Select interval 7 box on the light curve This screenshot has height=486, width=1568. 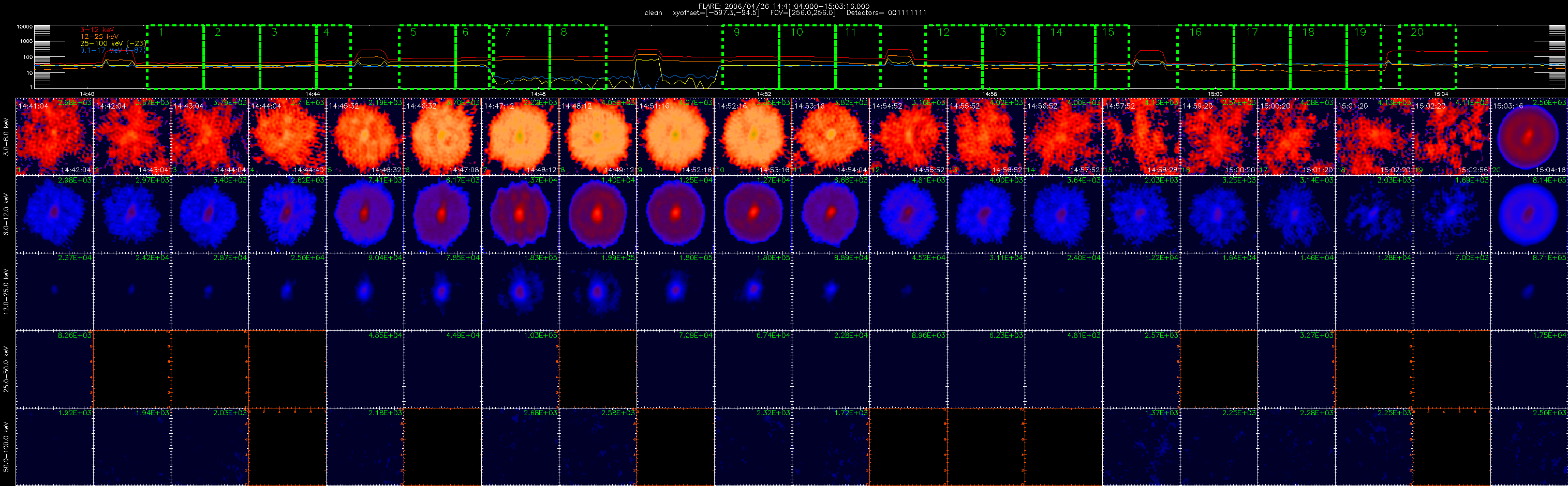[x=521, y=57]
